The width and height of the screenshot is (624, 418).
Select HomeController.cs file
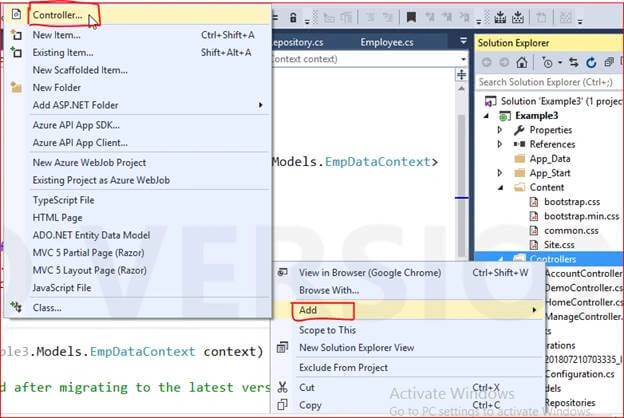pyautogui.click(x=583, y=302)
